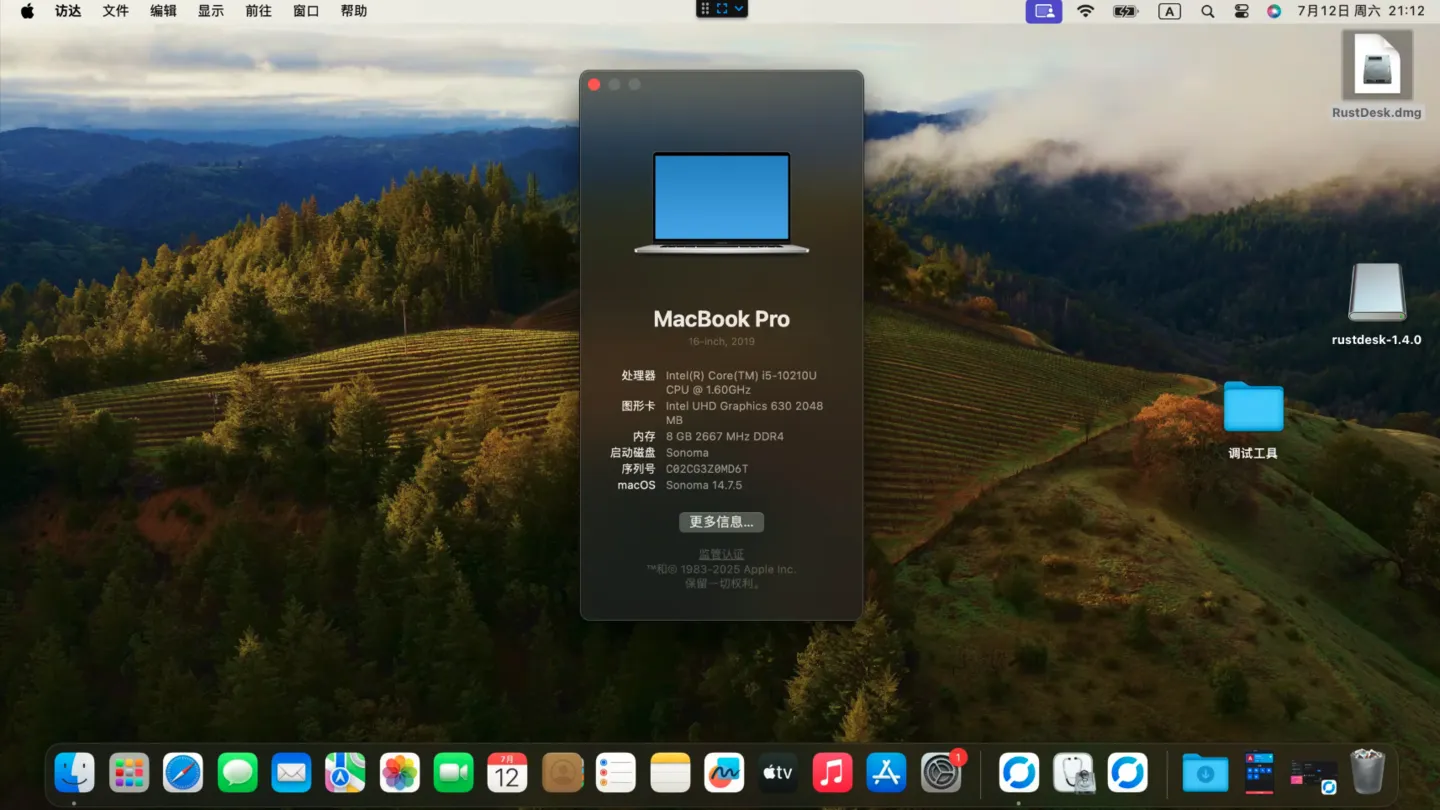Click the 监管认证 link
The image size is (1440, 810).
(721, 553)
